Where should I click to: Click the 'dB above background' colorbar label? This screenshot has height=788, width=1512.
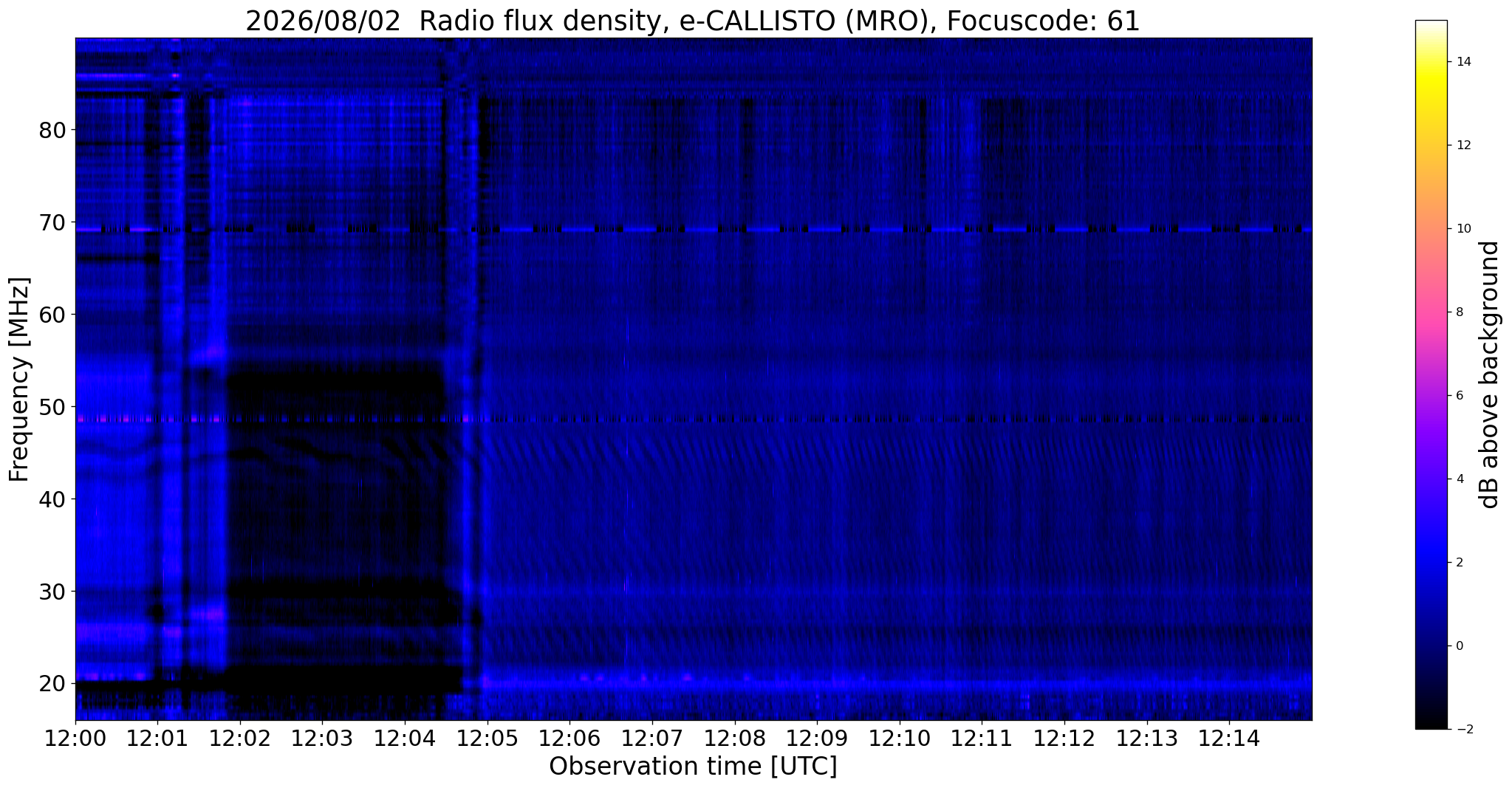pyautogui.click(x=1490, y=374)
